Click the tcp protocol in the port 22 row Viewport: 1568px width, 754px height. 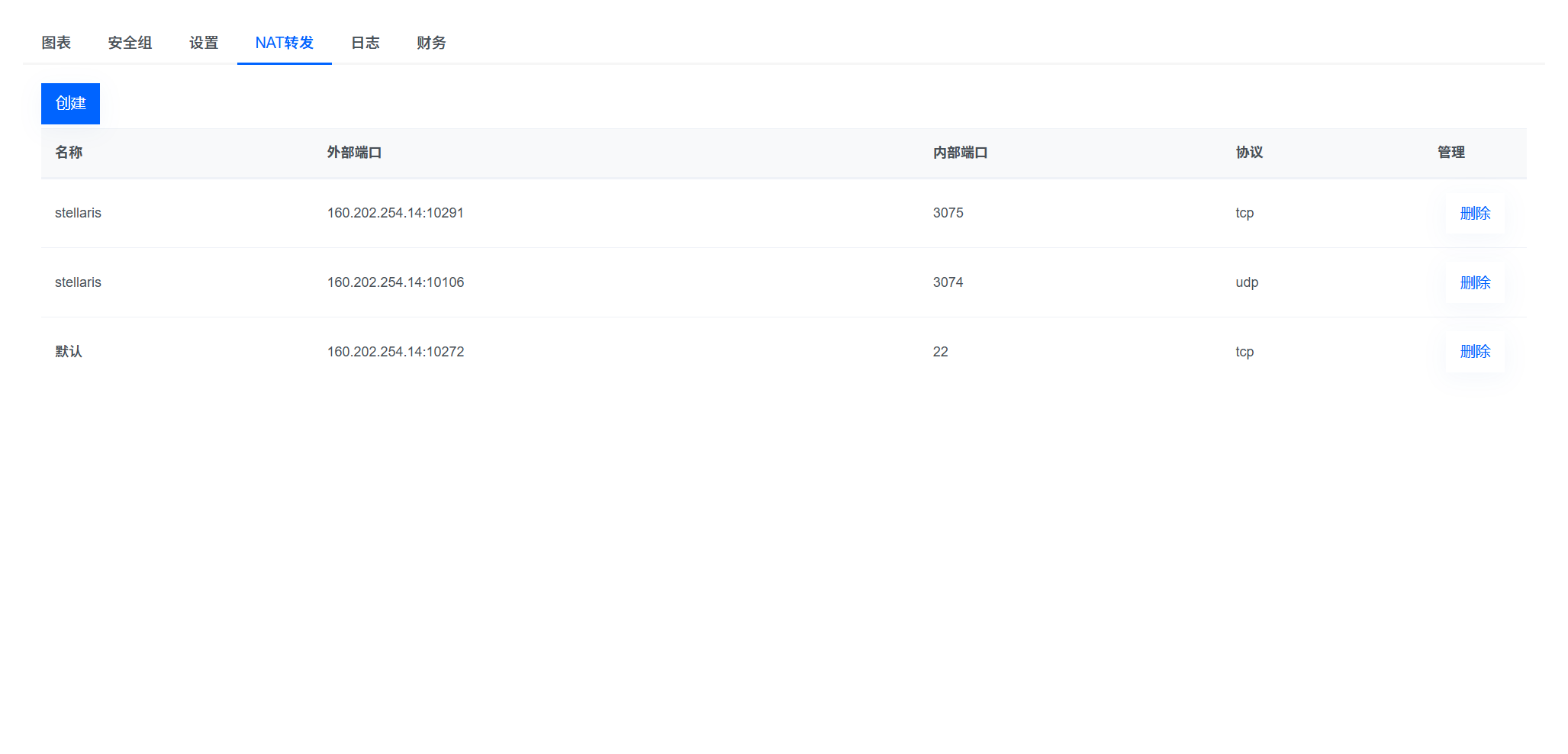point(1244,352)
